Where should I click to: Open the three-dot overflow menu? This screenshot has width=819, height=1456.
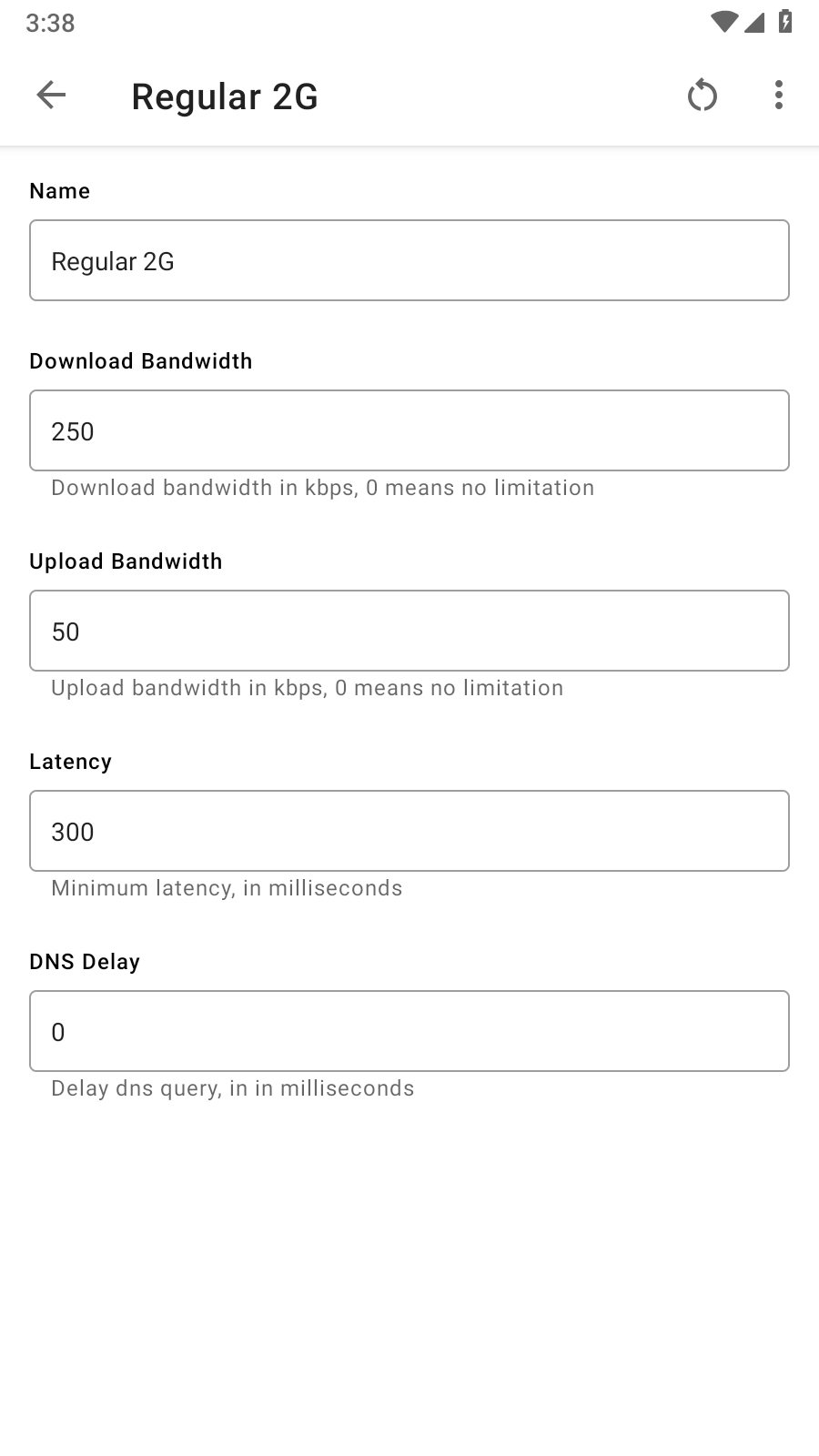coord(778,95)
